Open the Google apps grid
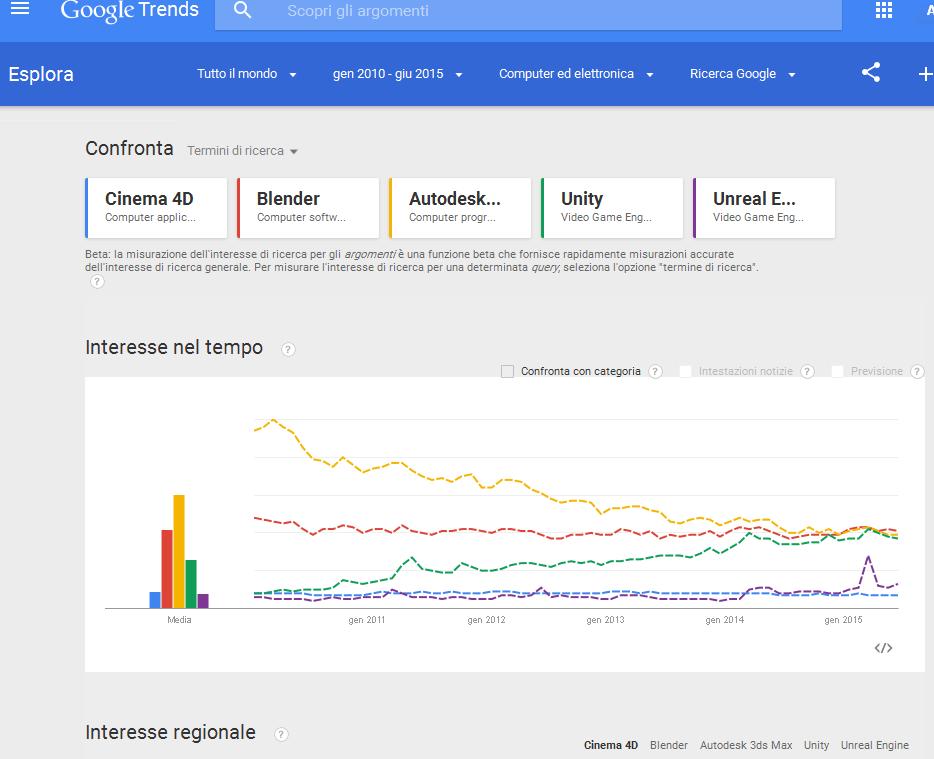 coord(883,10)
